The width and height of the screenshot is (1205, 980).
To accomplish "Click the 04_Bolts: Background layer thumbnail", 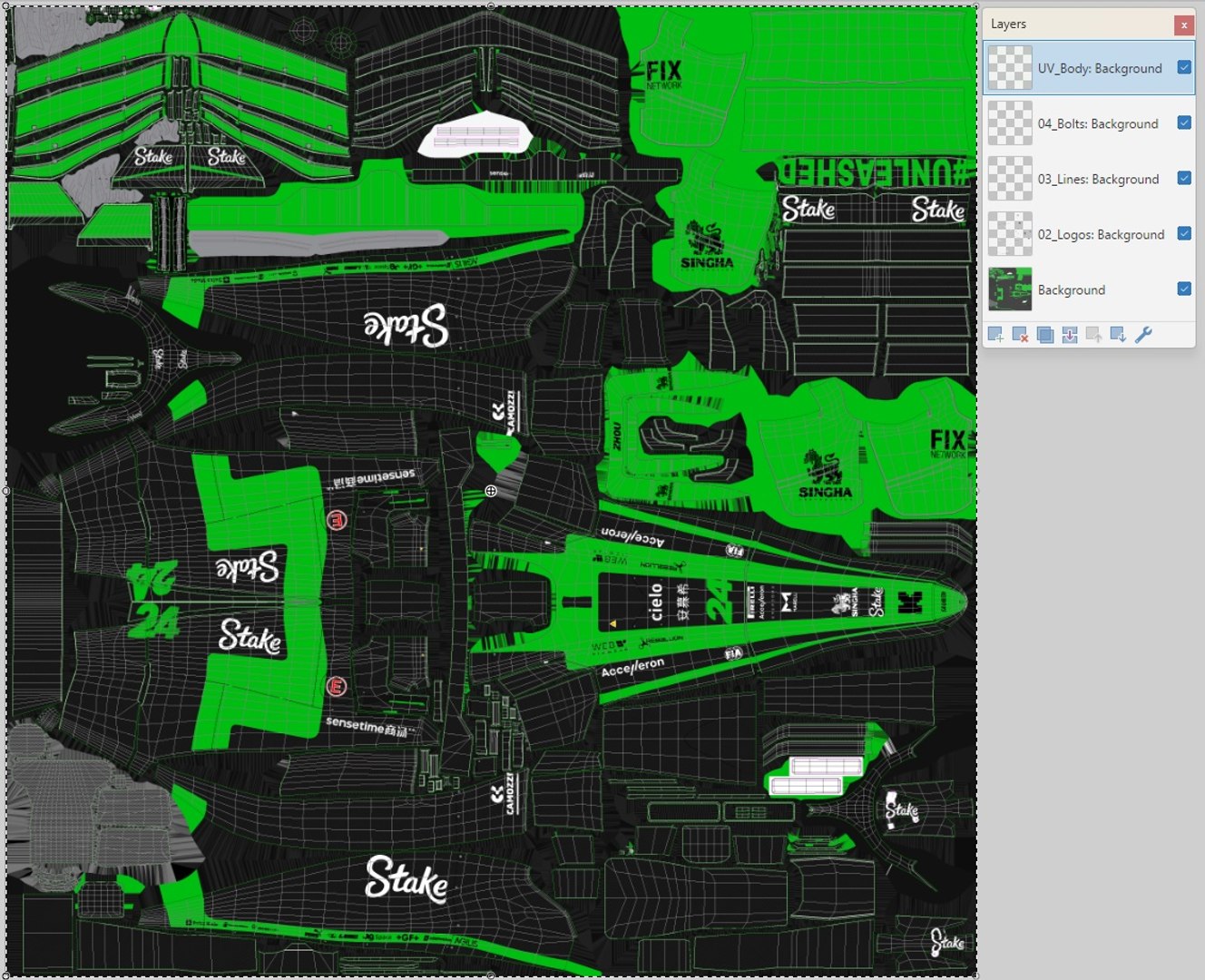I will [1010, 123].
